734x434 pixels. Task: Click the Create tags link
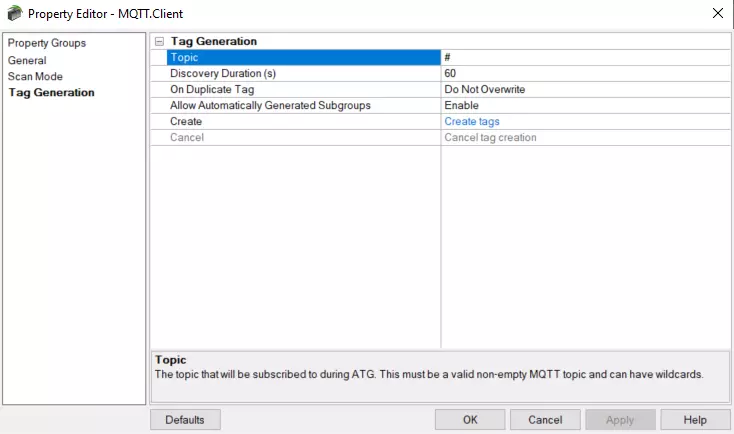(472, 121)
